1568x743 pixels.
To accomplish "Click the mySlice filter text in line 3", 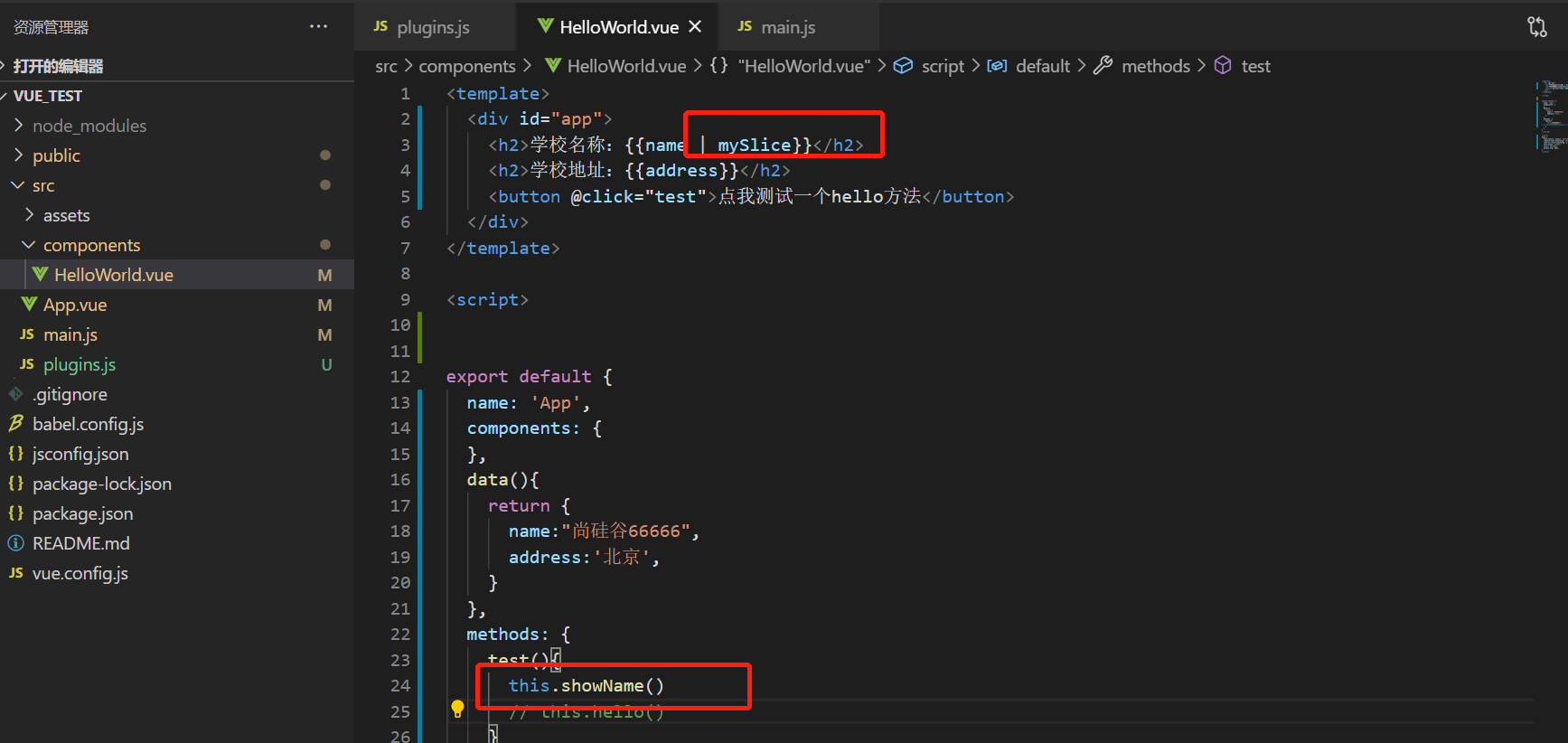I will click(755, 145).
